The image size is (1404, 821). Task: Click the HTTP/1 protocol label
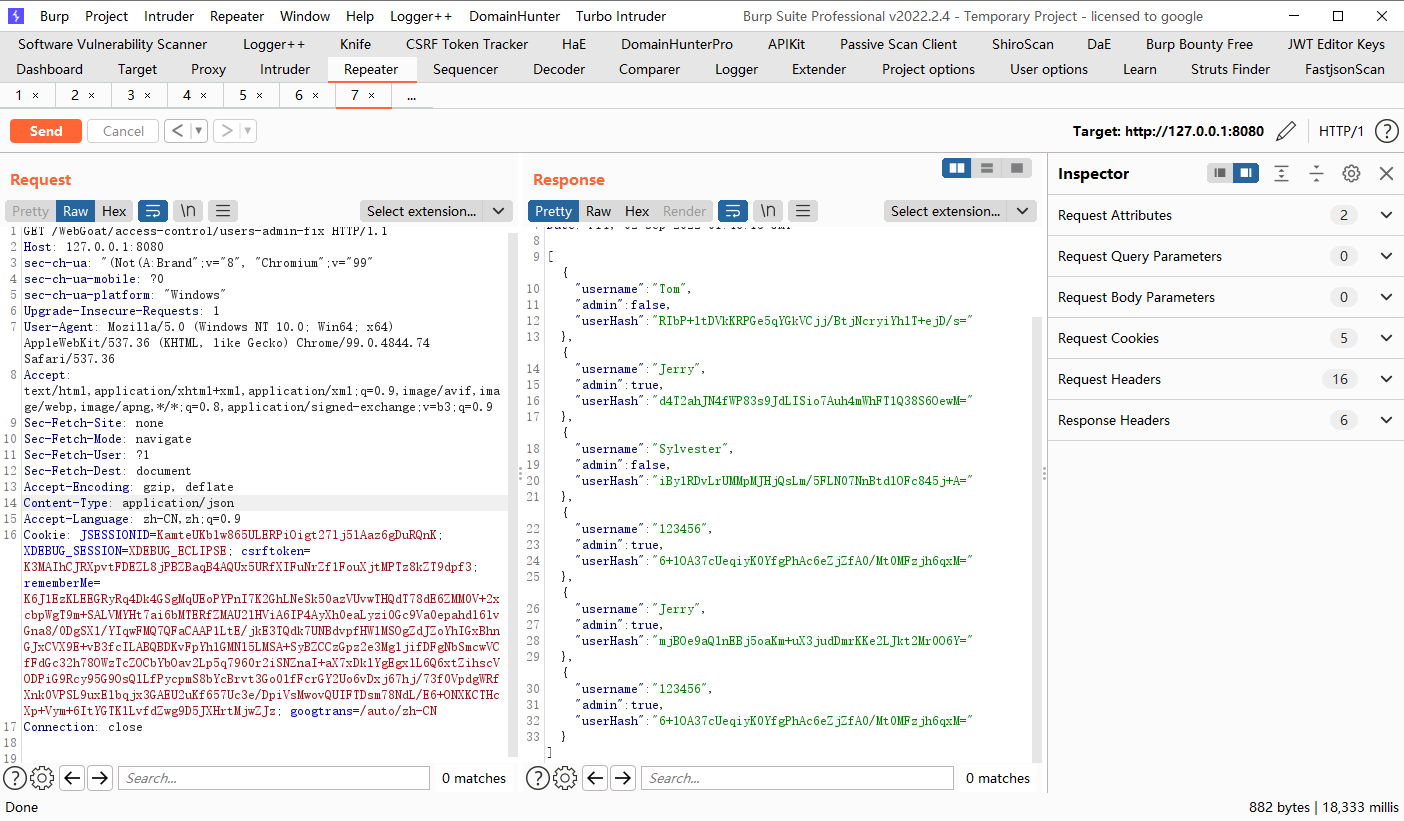[x=1341, y=131]
